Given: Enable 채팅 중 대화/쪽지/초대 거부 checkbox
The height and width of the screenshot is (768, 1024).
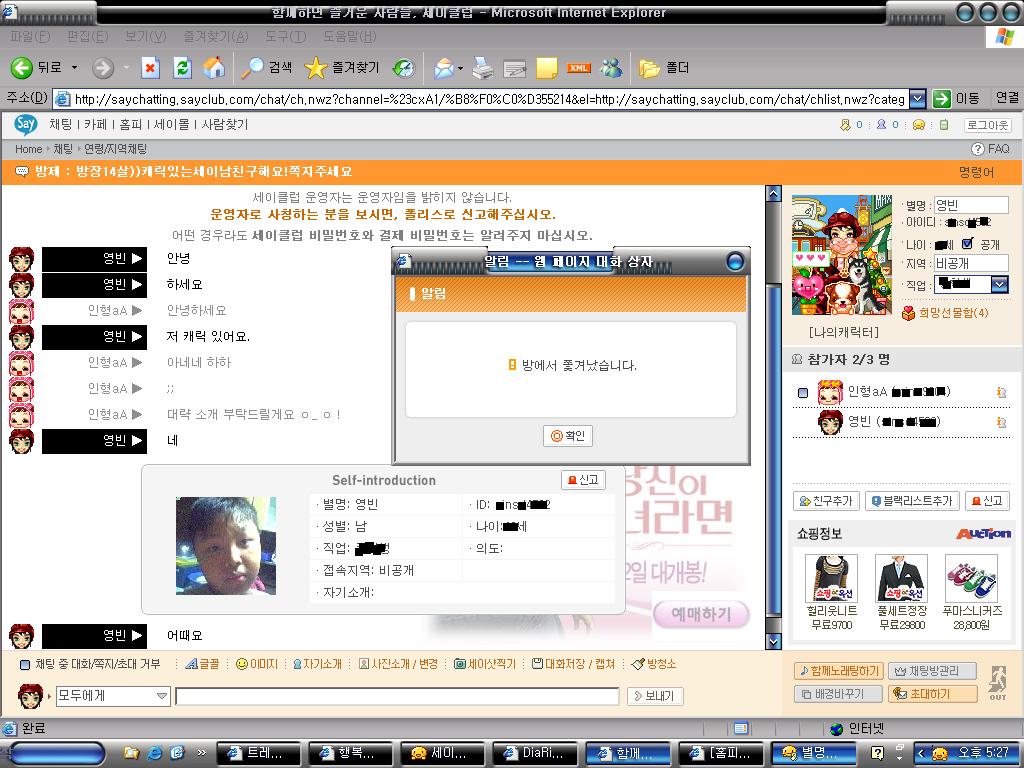Looking at the screenshot, I should pyautogui.click(x=26, y=664).
